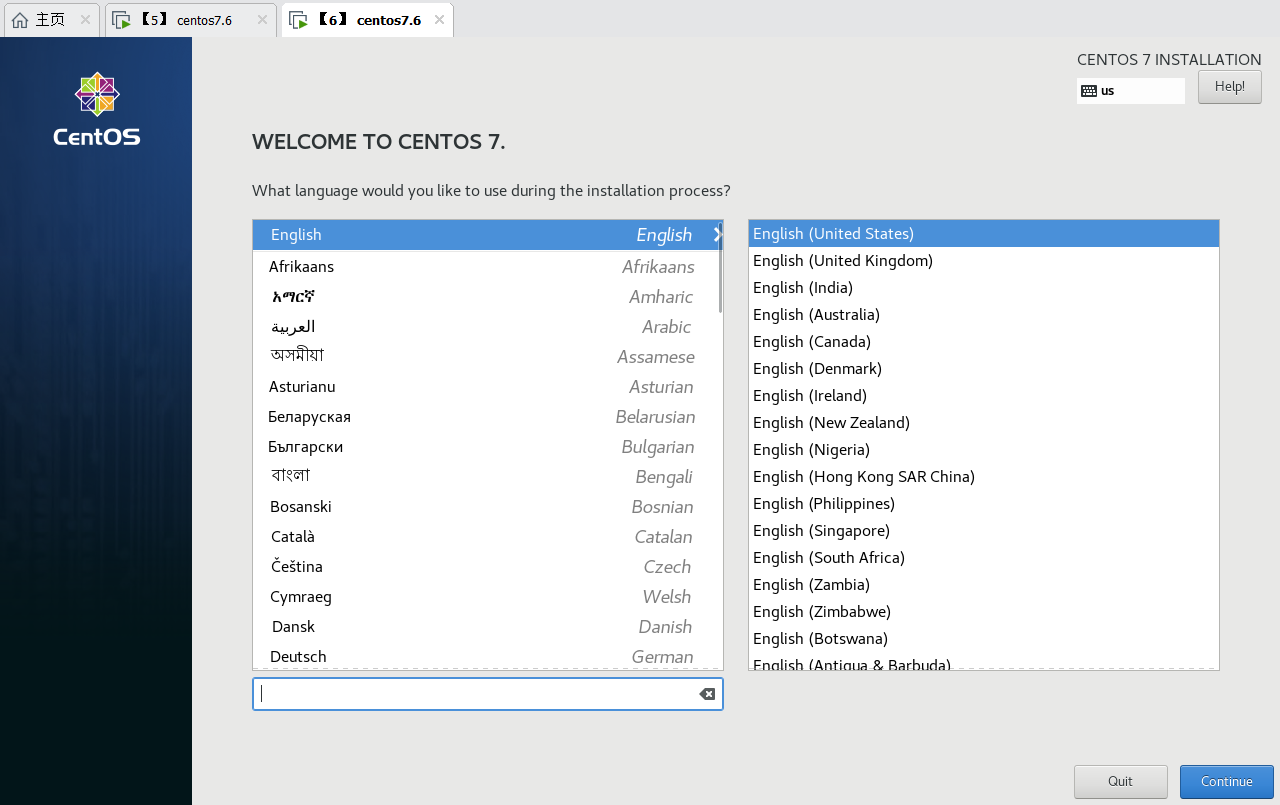Open the Help! button
The width and height of the screenshot is (1280, 805).
pos(1230,87)
